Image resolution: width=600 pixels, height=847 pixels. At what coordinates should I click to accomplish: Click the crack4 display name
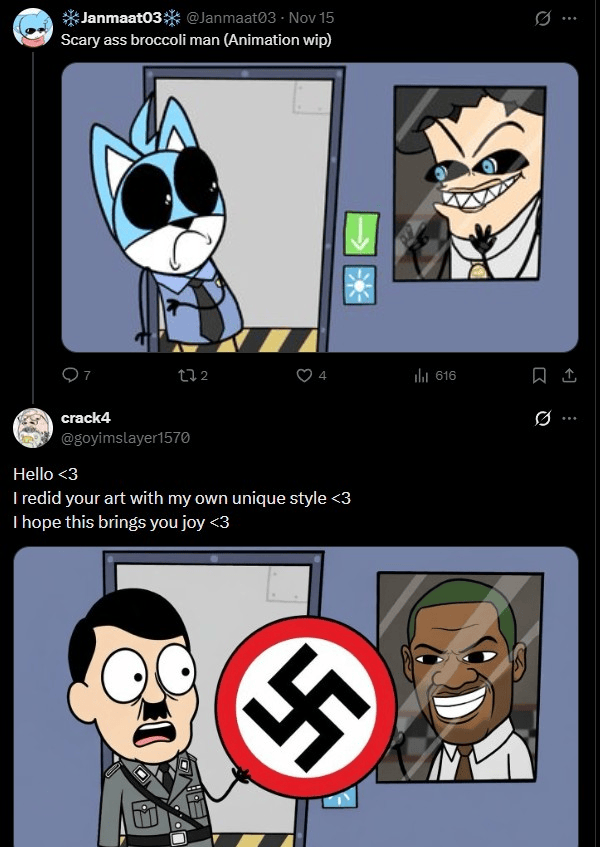click(85, 417)
